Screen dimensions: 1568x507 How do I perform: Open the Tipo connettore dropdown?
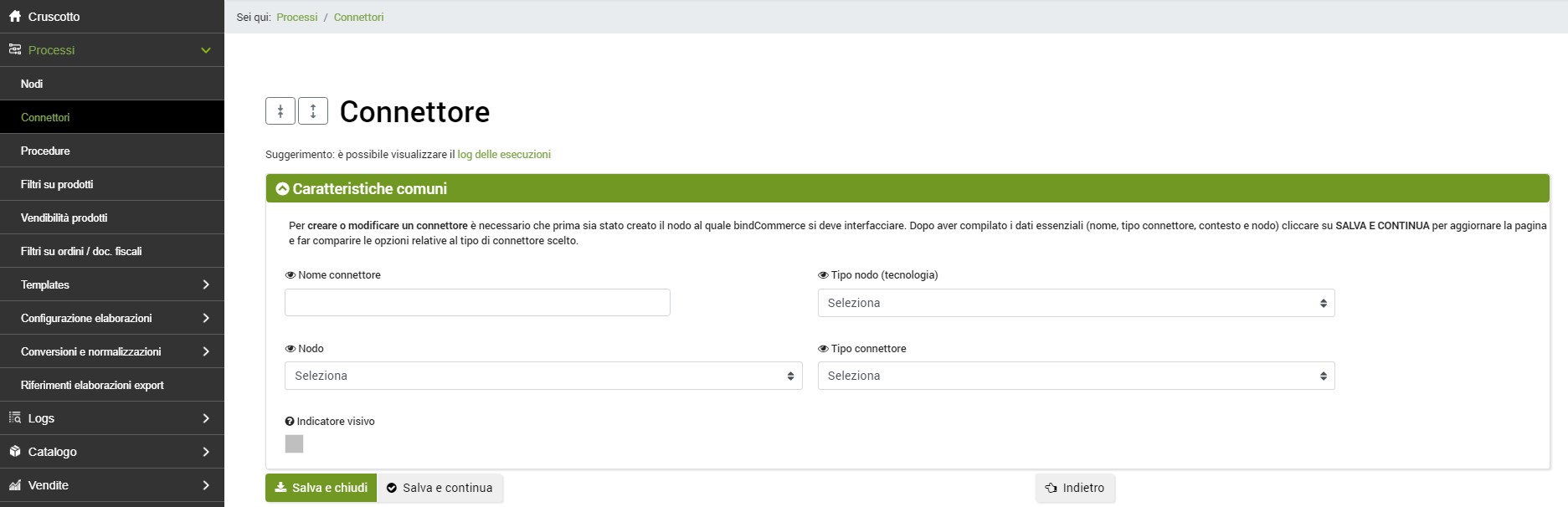(1076, 376)
